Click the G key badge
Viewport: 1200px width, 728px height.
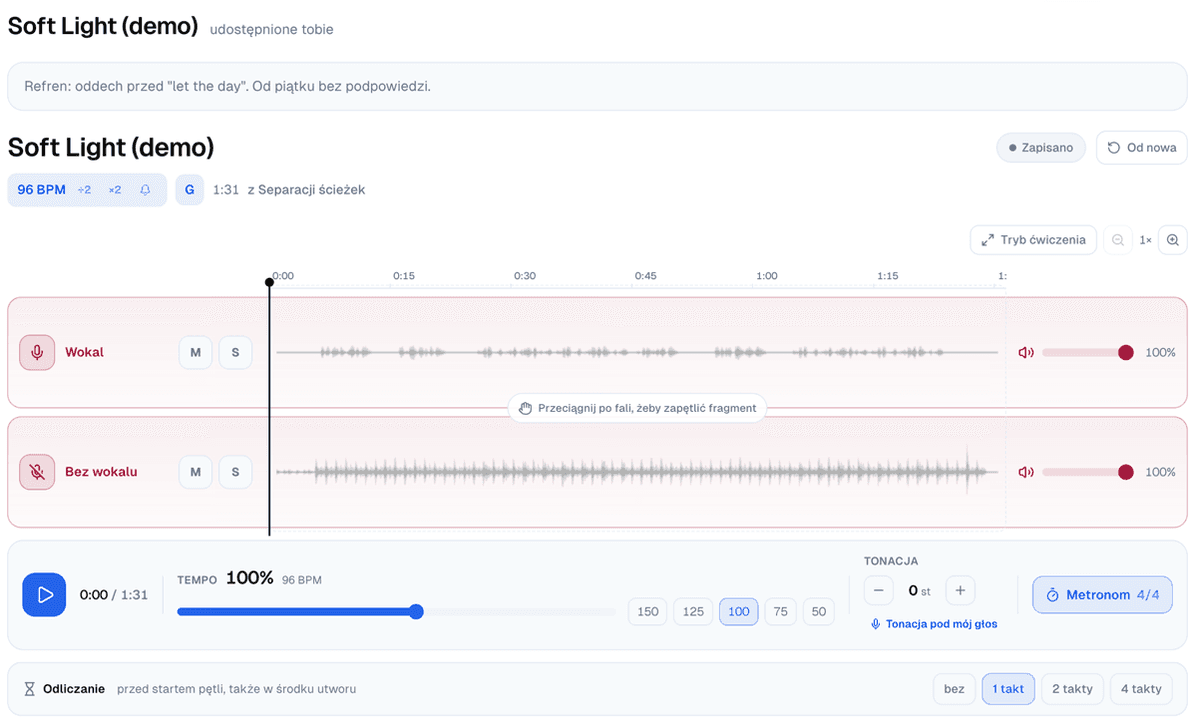click(190, 190)
